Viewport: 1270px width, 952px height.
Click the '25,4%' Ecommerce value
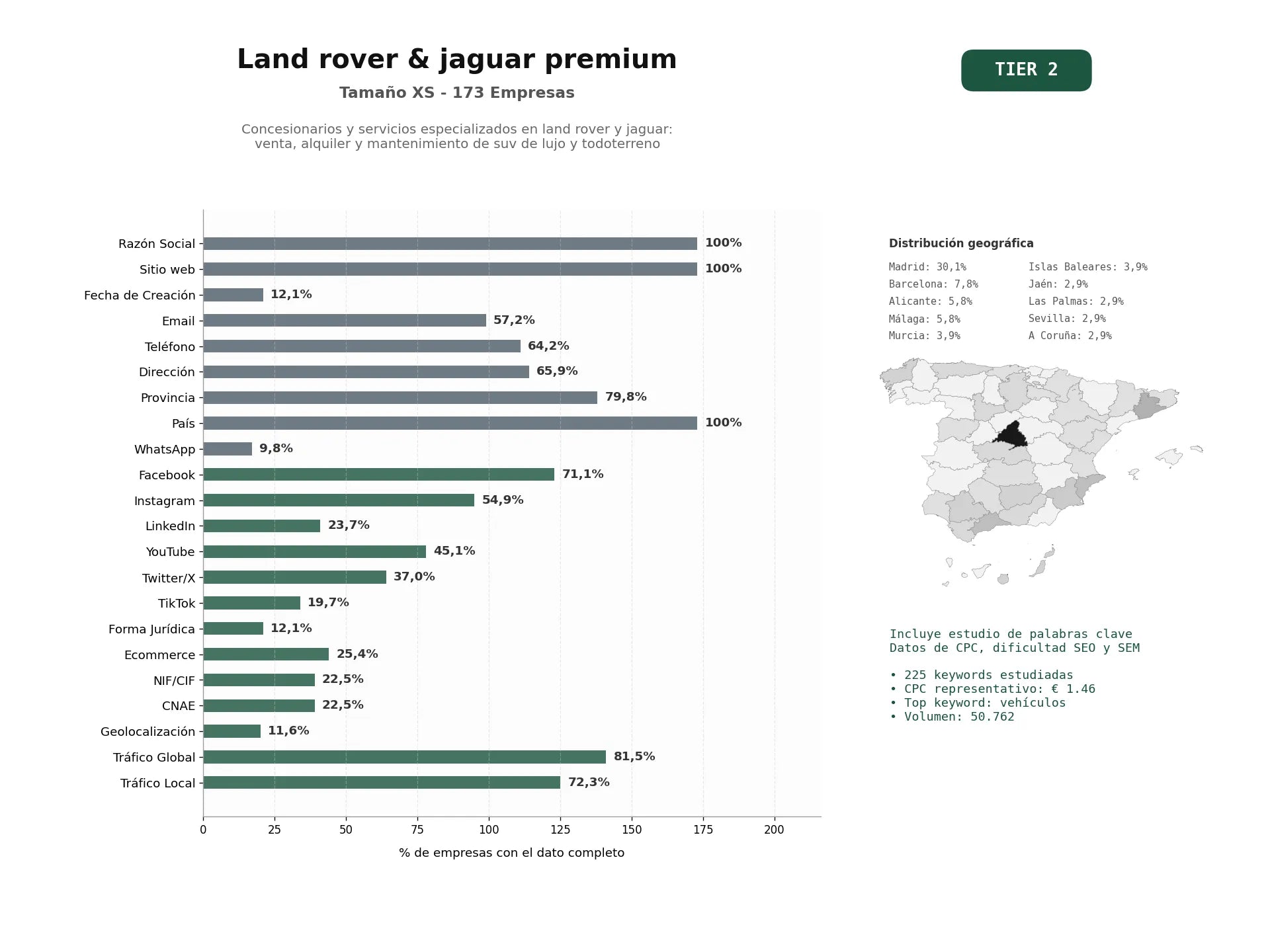357,654
